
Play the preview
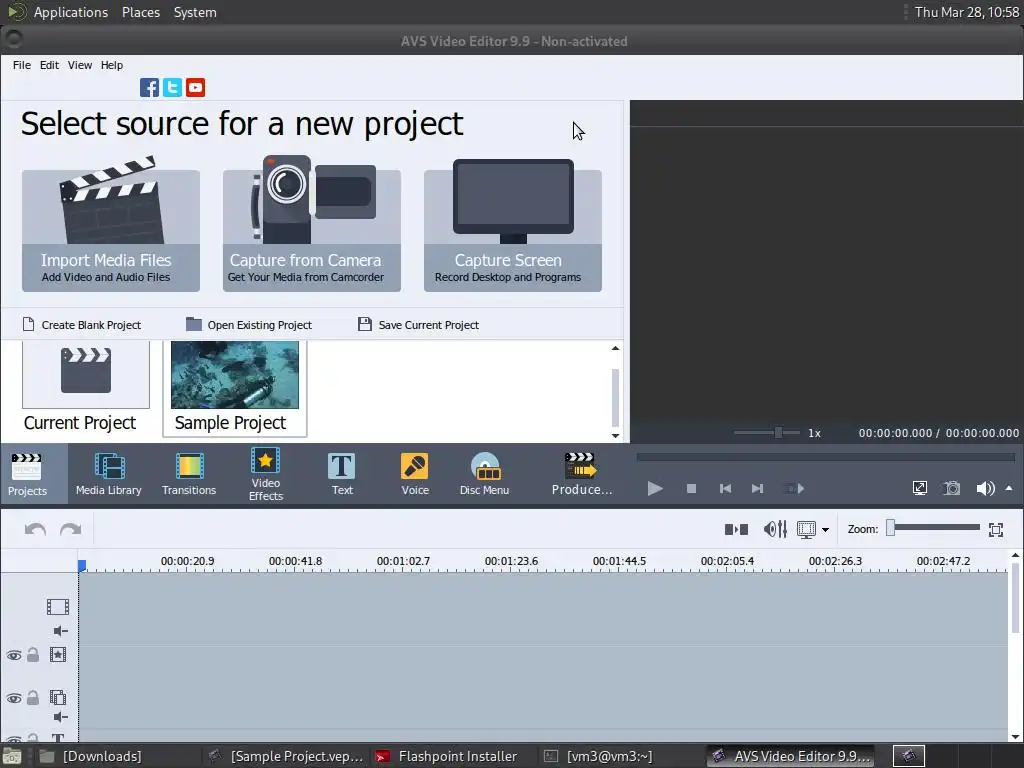[x=655, y=488]
